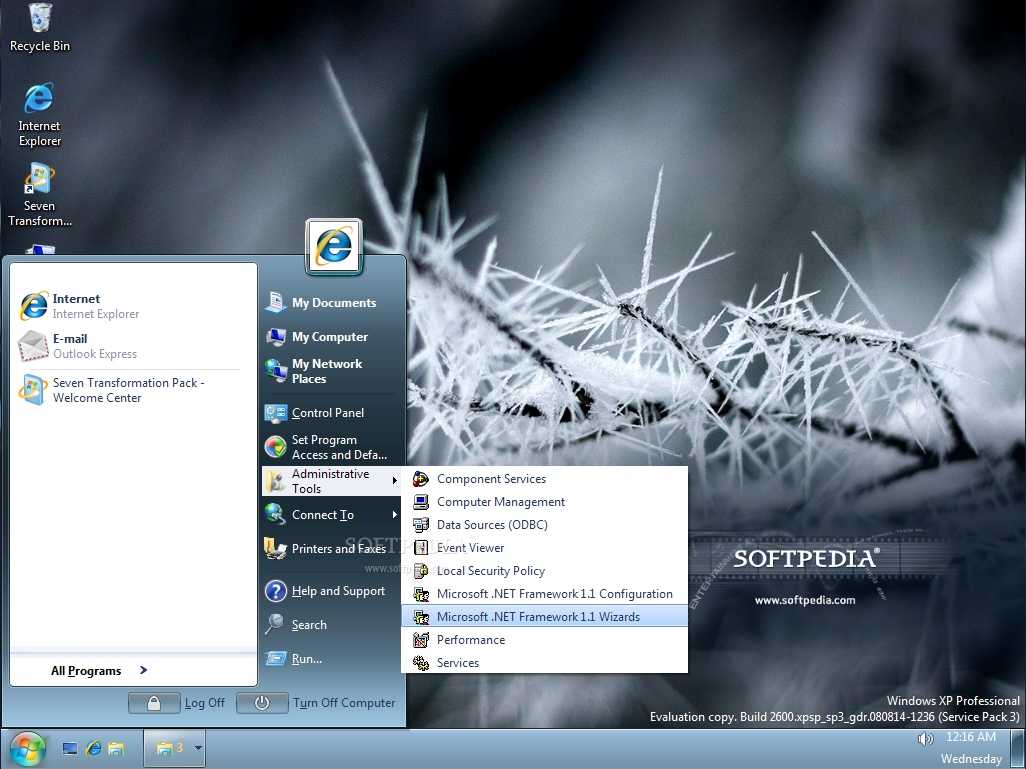Click the lock icon Log Off button

click(154, 703)
